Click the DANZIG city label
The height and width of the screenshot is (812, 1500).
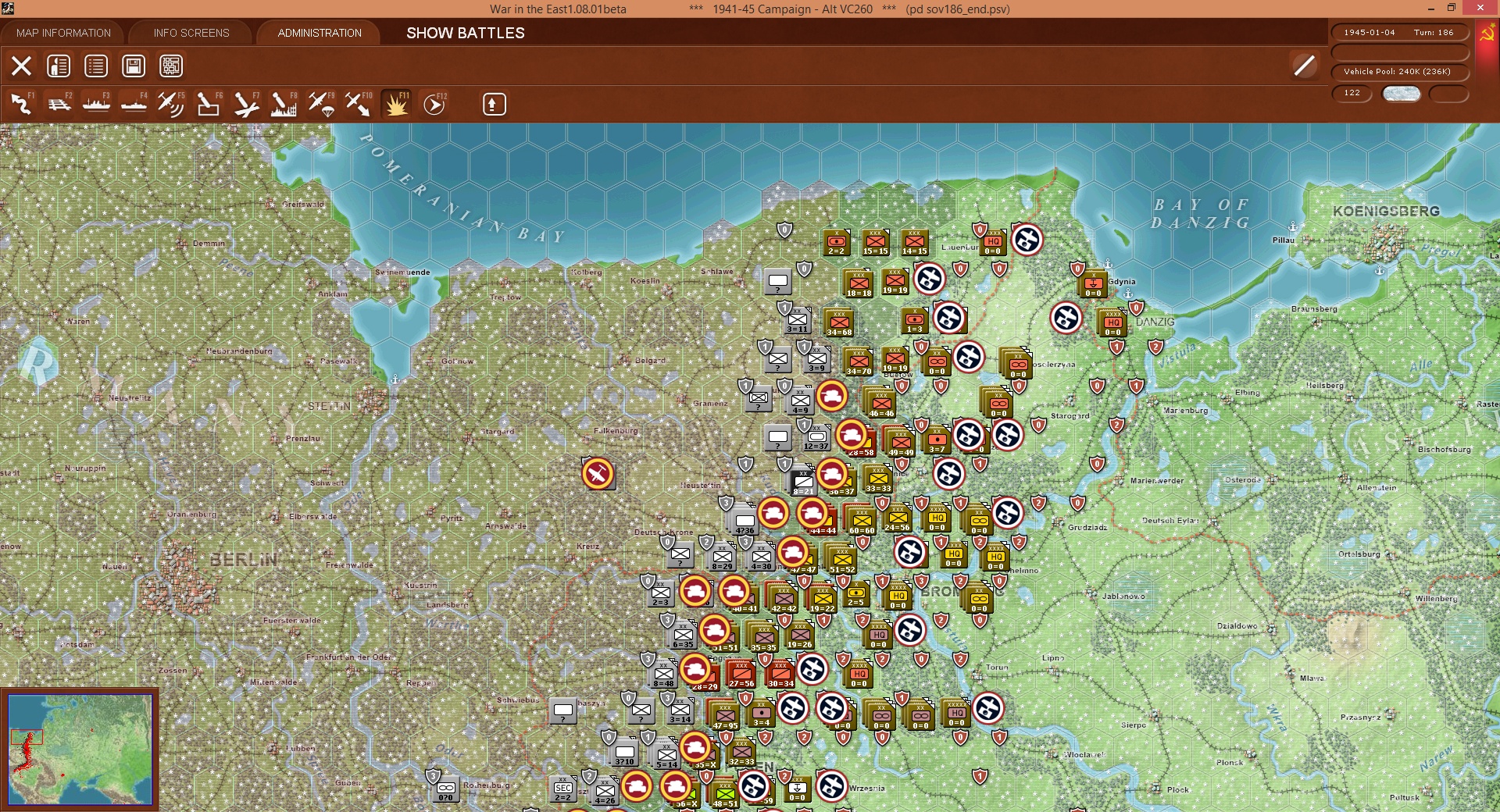tap(1155, 322)
